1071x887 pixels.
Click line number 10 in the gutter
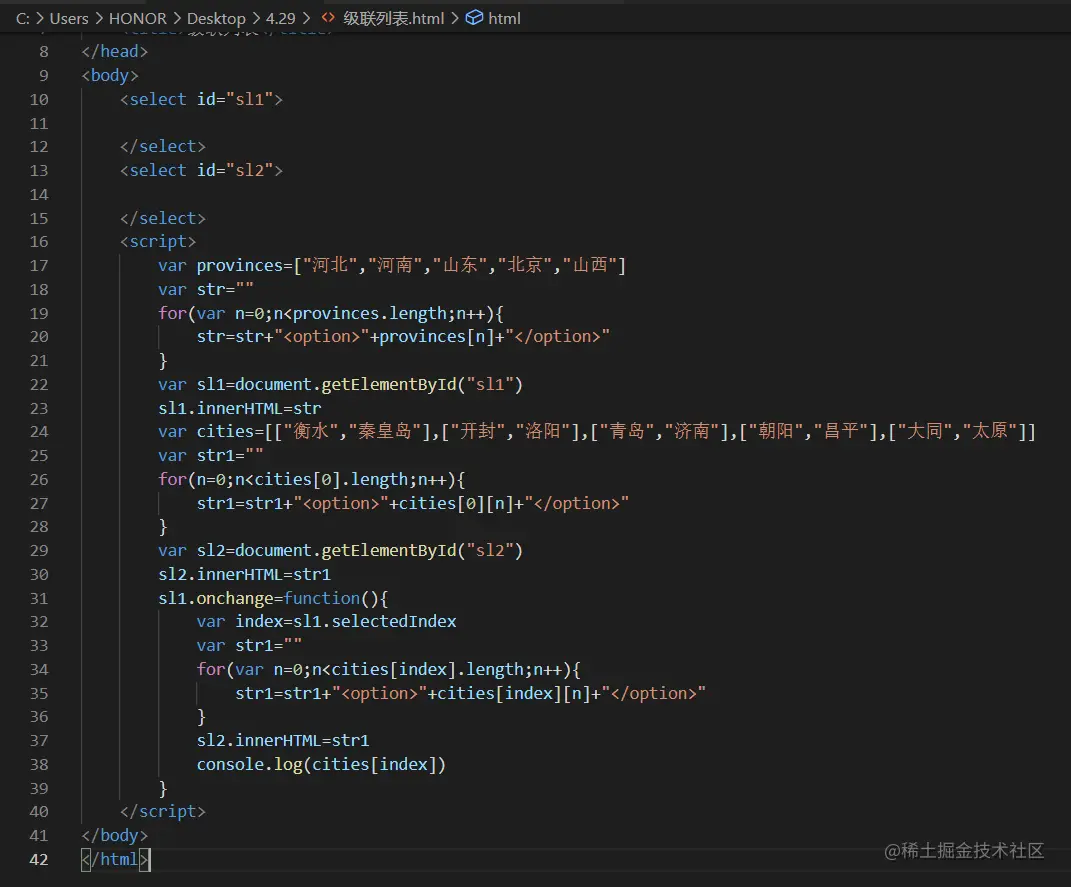coord(39,100)
